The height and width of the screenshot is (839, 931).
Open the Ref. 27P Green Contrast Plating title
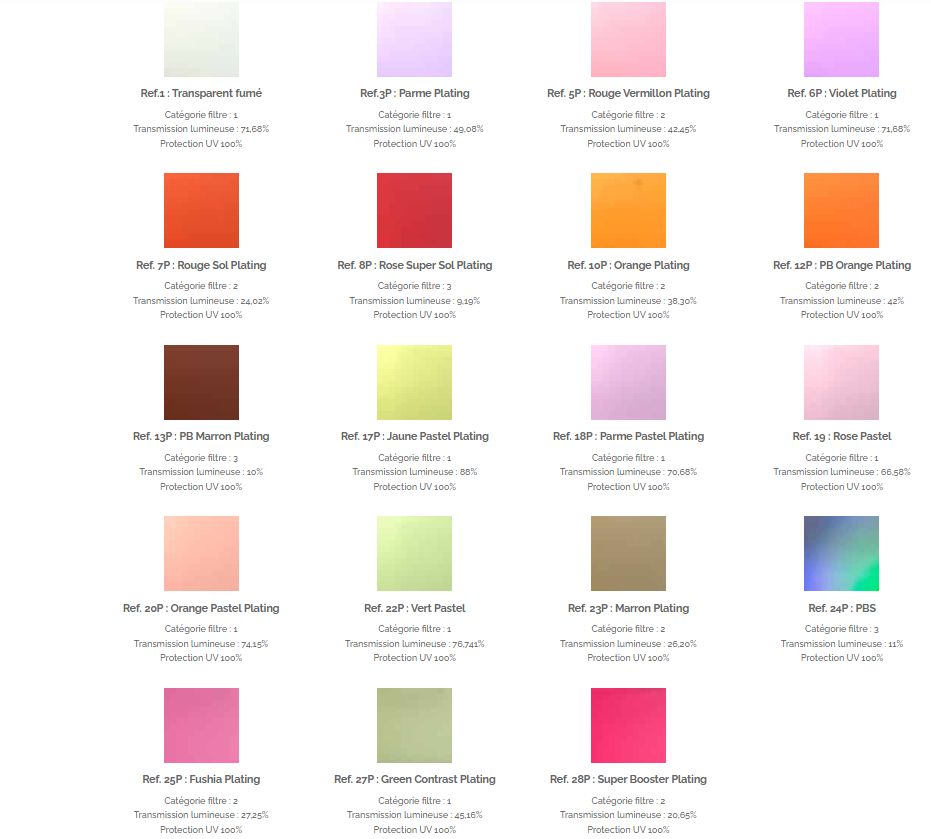click(x=414, y=779)
